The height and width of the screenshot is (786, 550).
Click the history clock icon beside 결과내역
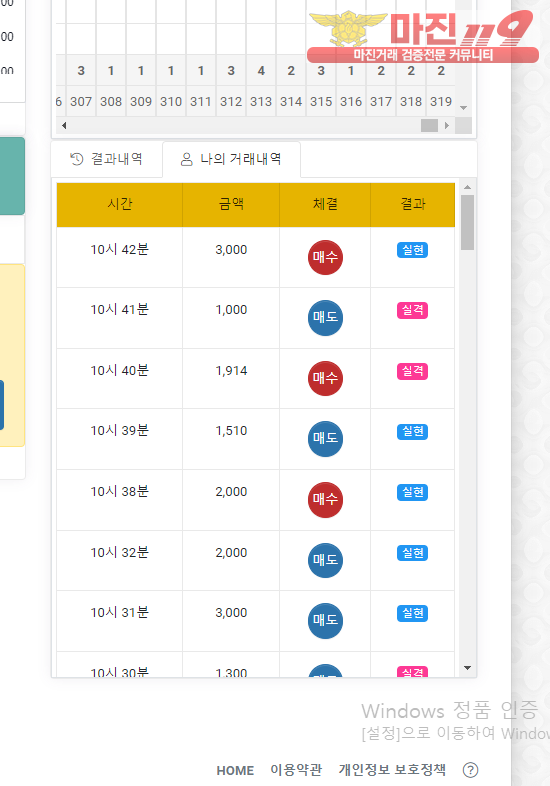[x=76, y=159]
